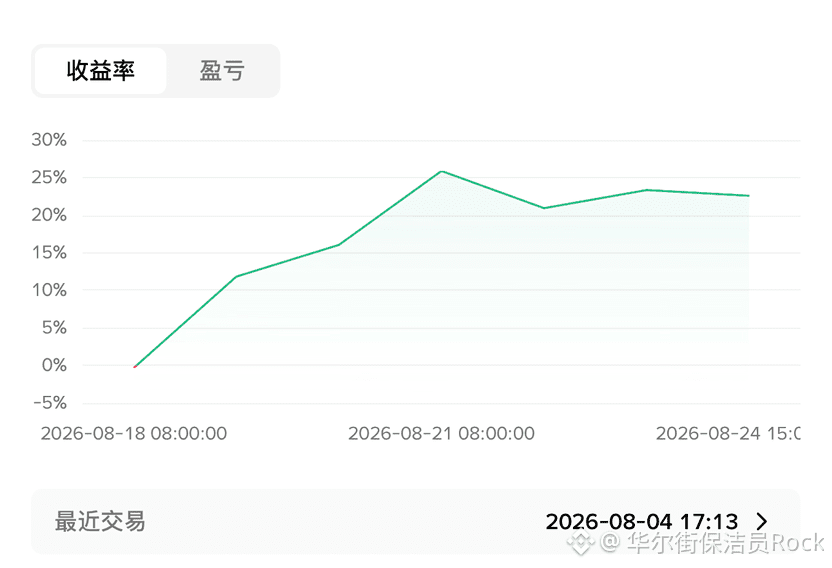Open the 最近交易 details chevron

pos(762,521)
